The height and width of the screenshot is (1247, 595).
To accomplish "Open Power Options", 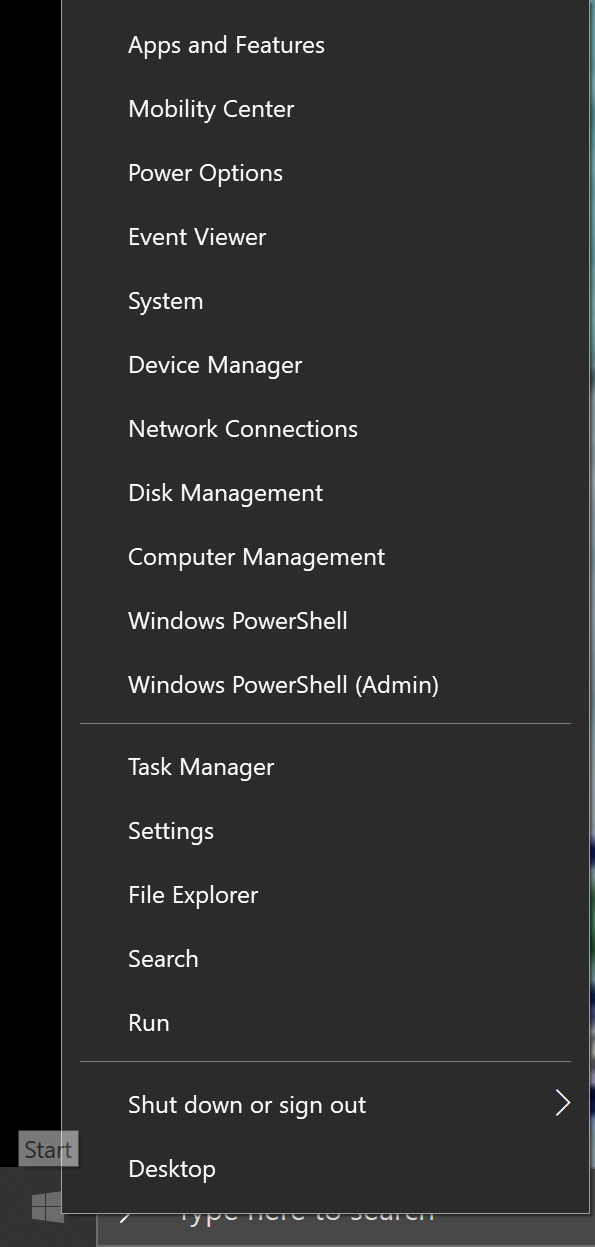I will point(326,173).
